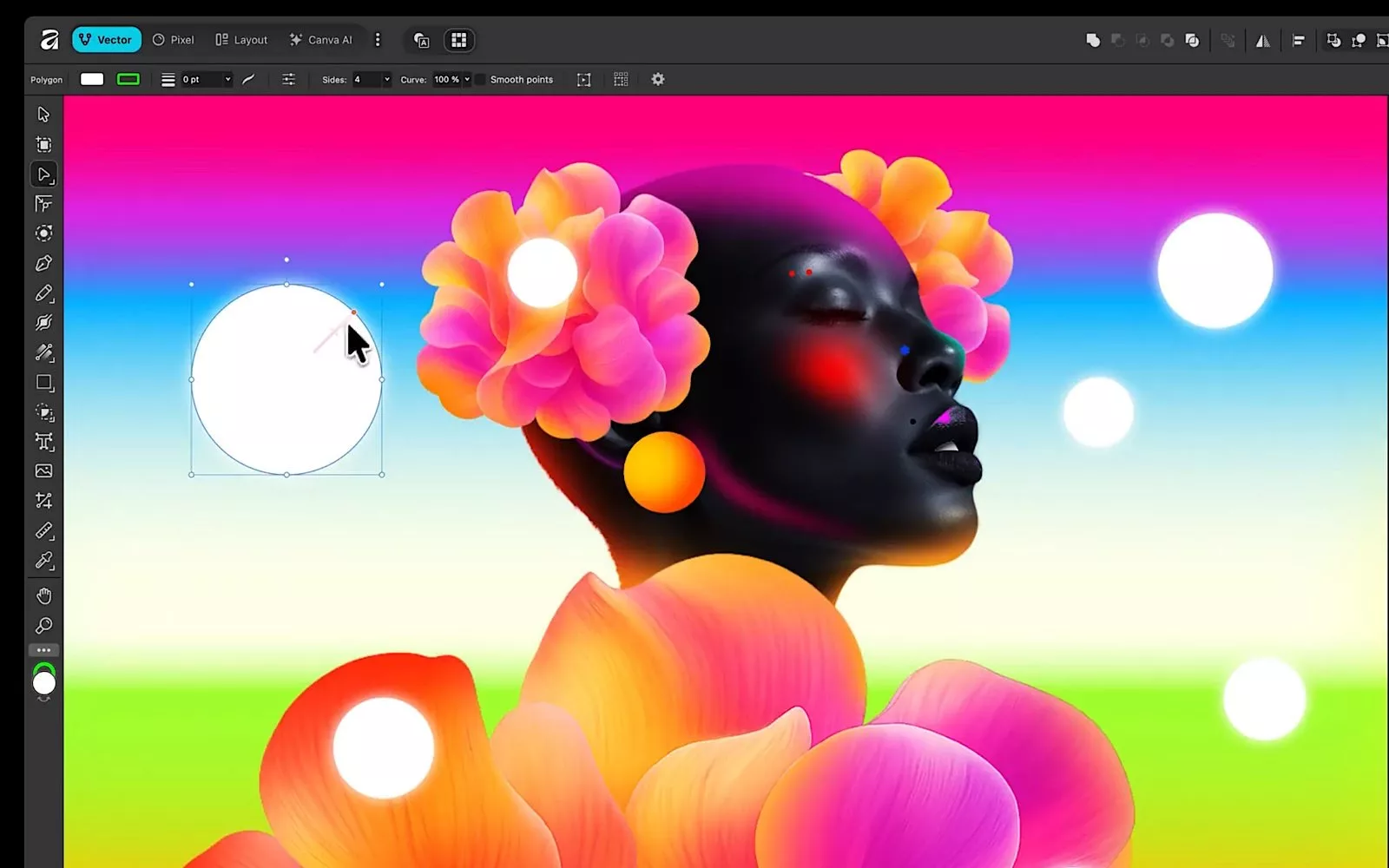Enable the Smooth points checkbox
The width and height of the screenshot is (1389, 868).
click(x=480, y=80)
